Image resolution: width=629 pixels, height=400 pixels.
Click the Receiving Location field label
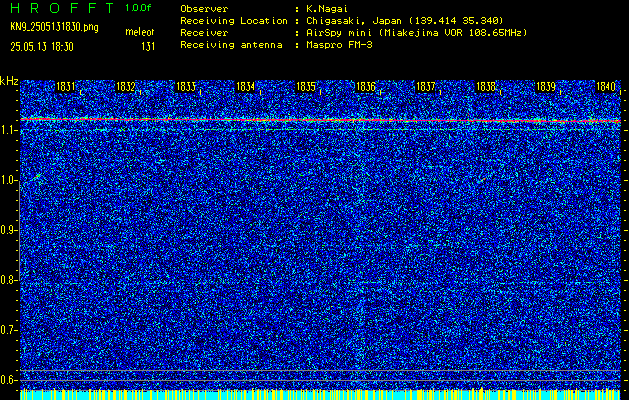click(x=234, y=21)
